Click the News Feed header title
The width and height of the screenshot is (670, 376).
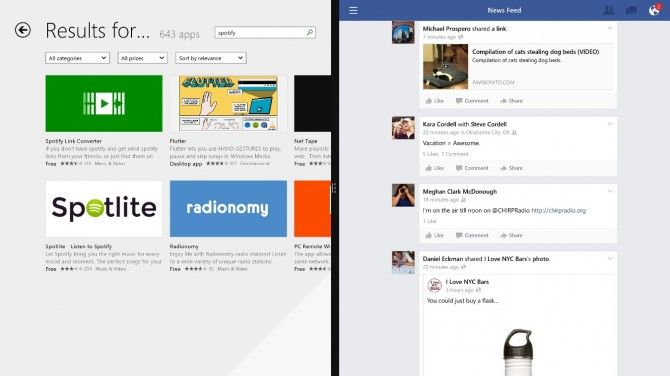coord(504,10)
